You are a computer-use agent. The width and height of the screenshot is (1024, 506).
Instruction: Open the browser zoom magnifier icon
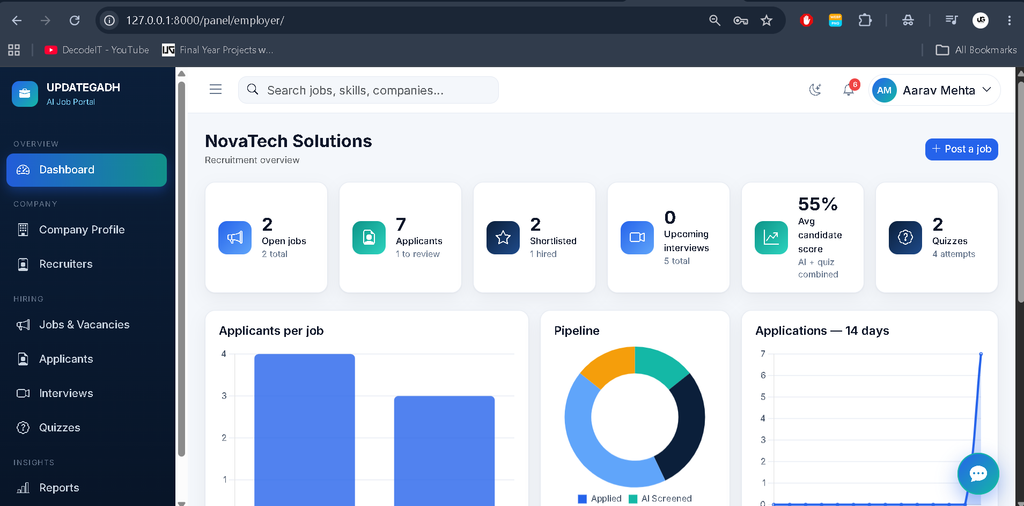[714, 20]
